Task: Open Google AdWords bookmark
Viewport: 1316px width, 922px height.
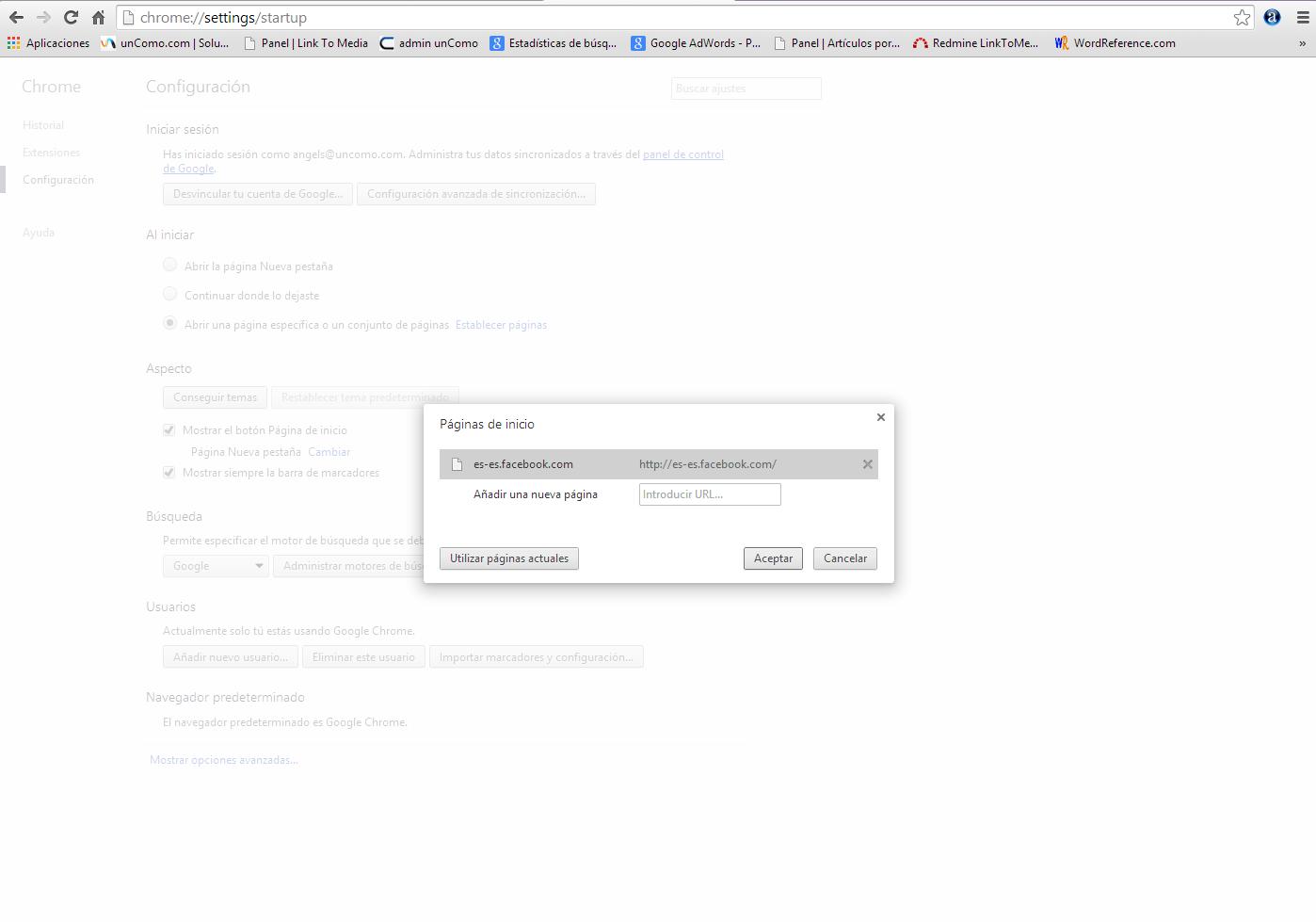Action: (695, 43)
